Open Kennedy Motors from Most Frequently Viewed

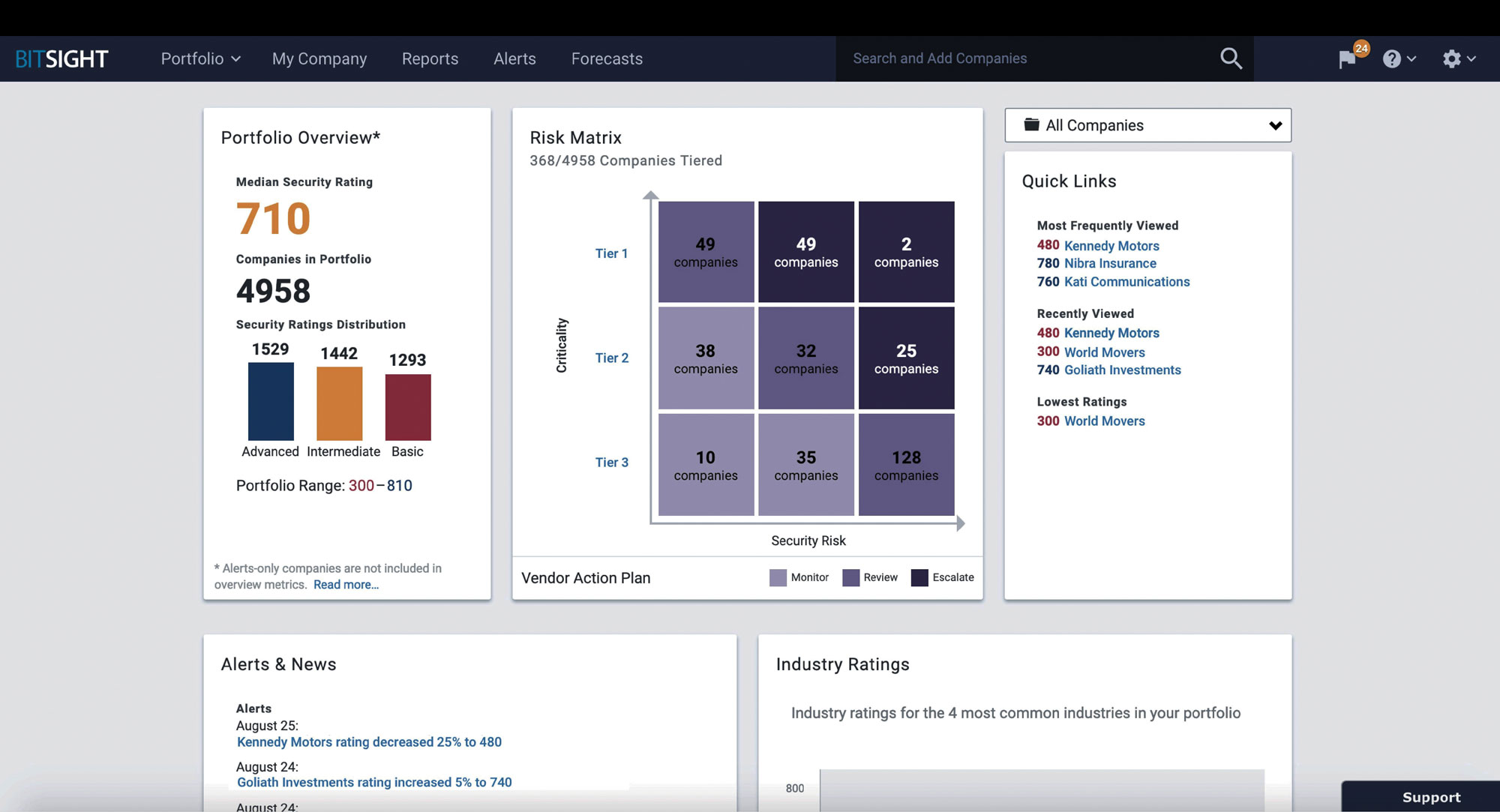pyautogui.click(x=1111, y=245)
